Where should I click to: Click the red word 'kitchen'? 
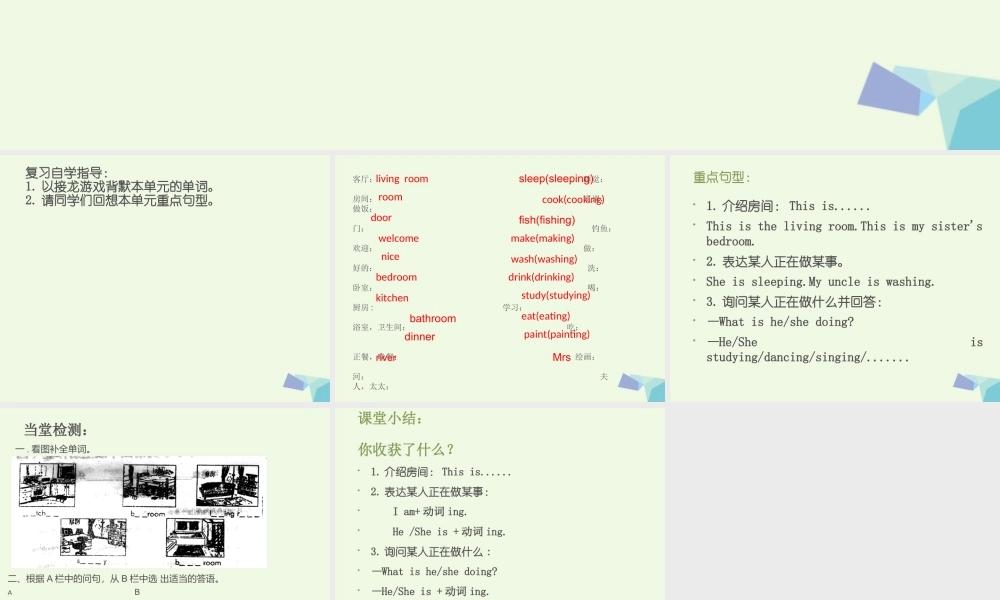pyautogui.click(x=392, y=298)
